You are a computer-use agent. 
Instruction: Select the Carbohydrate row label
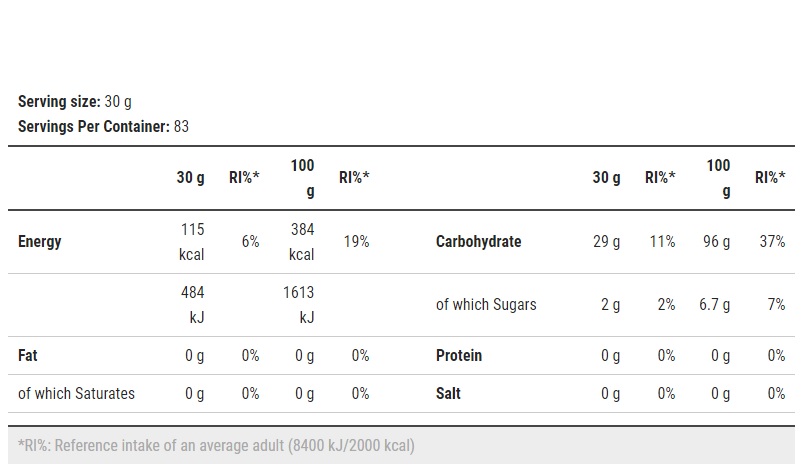[x=478, y=242]
